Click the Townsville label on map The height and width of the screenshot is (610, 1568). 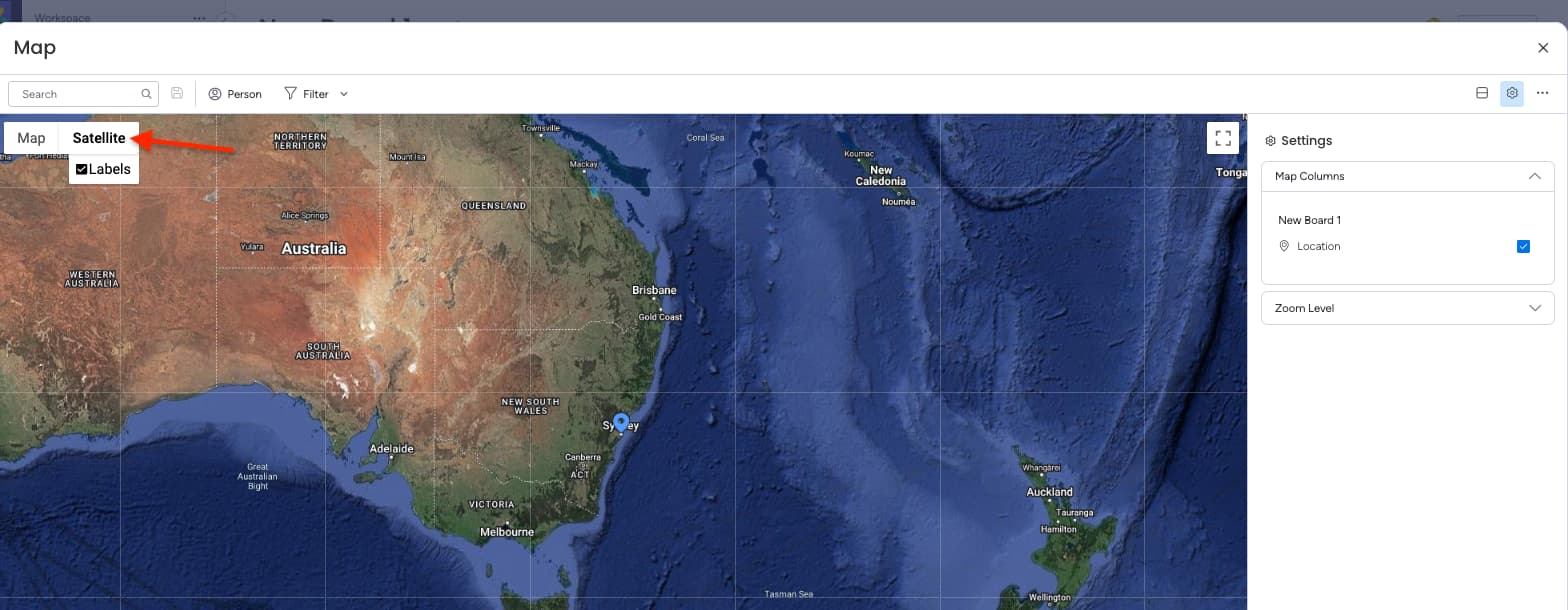tap(541, 128)
